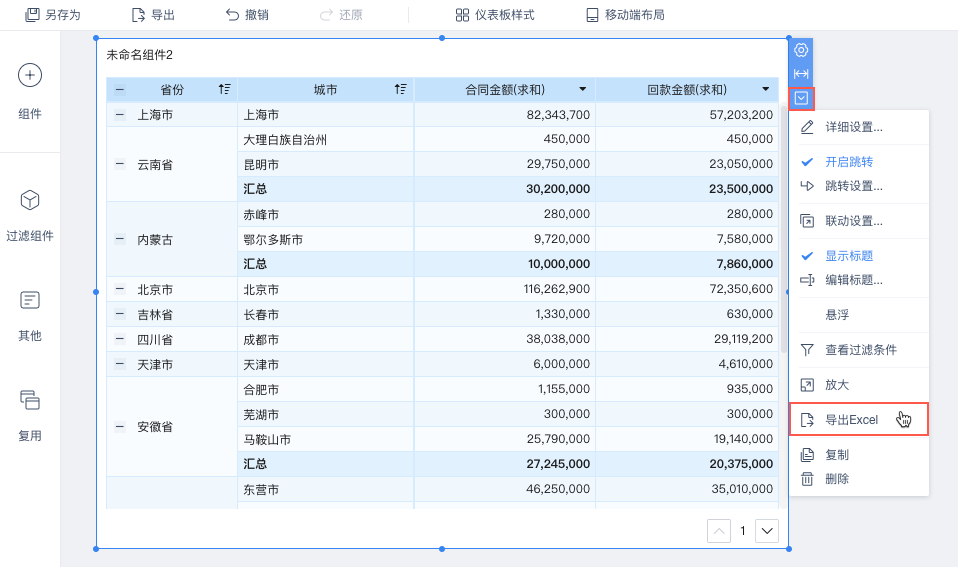Open 跳转设置... menu item

tap(859, 186)
